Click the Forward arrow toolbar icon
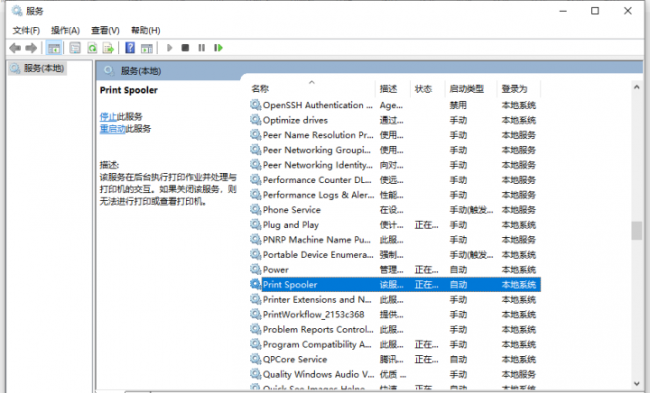 point(31,48)
